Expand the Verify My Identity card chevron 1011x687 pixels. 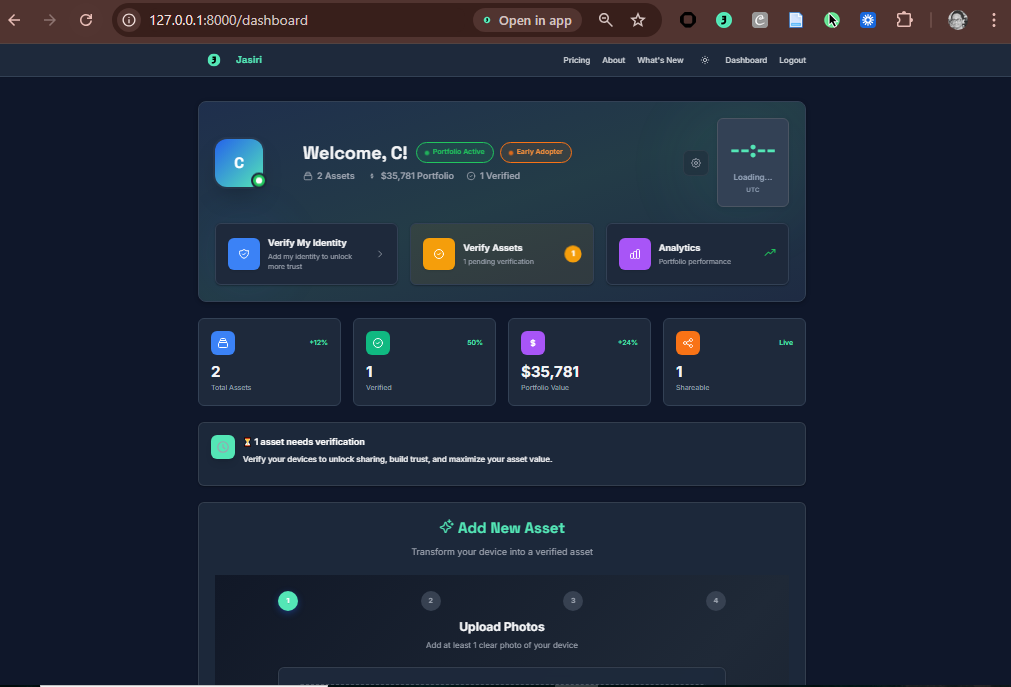tap(378, 253)
